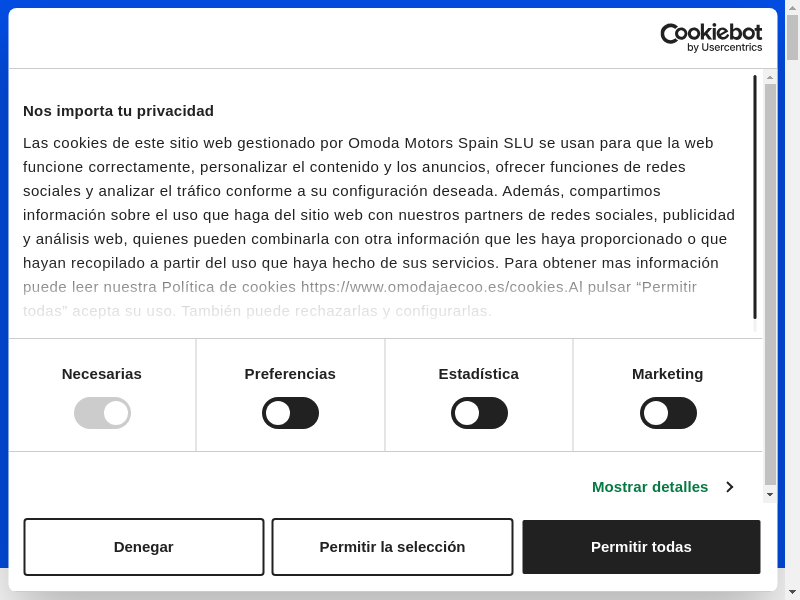Click the chevron arrow beside Mostrar detalles
The image size is (800, 600).
point(730,487)
